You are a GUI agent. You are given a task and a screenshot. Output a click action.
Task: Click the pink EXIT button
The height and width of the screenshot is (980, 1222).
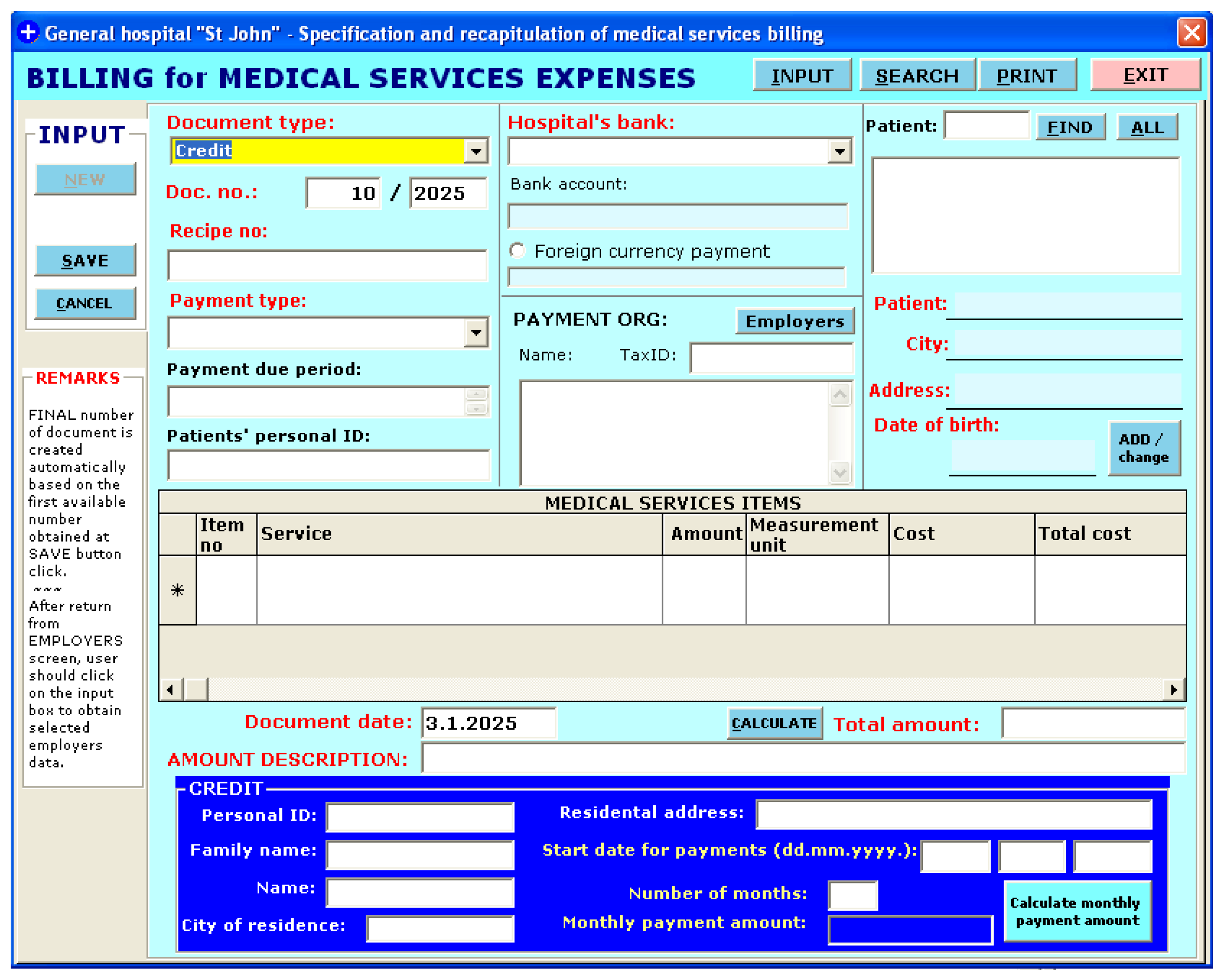click(1145, 75)
